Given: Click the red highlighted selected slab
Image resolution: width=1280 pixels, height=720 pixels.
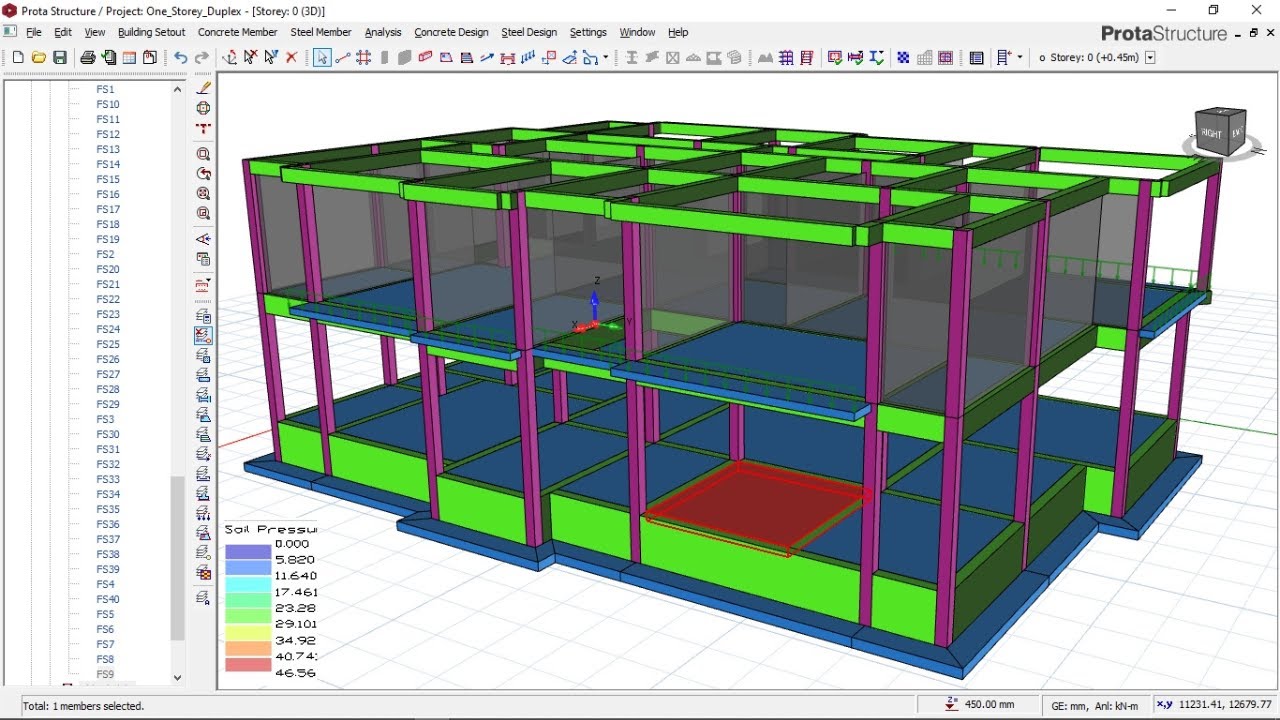Looking at the screenshot, I should coord(757,507).
